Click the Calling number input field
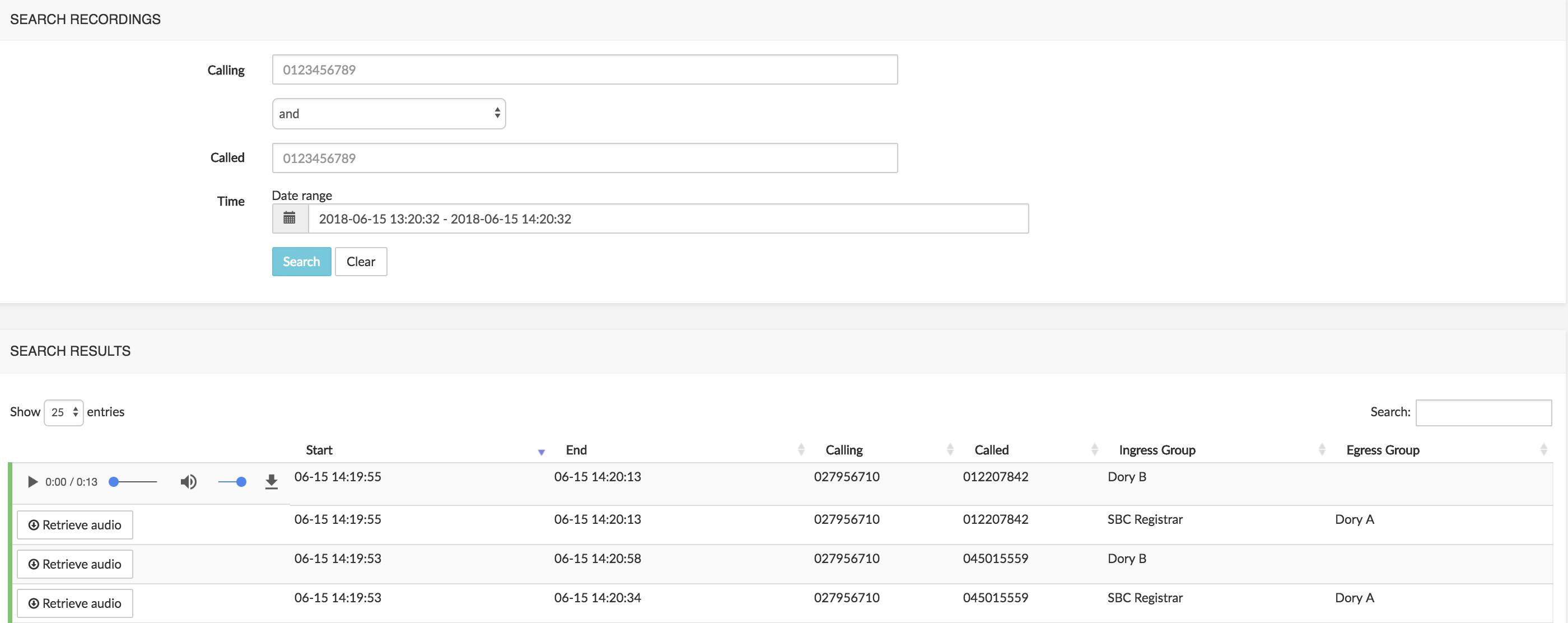 click(x=585, y=69)
